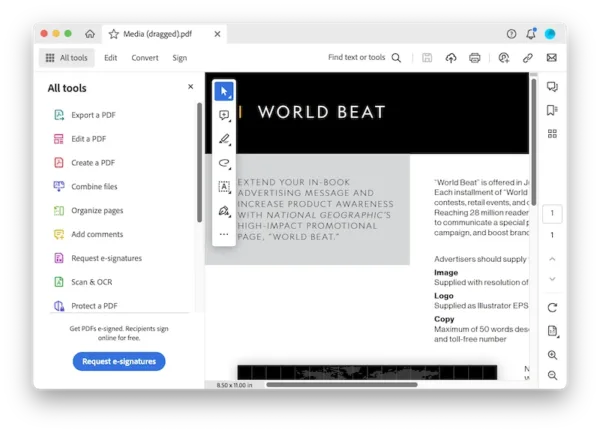Open the notifications bell

(531, 34)
